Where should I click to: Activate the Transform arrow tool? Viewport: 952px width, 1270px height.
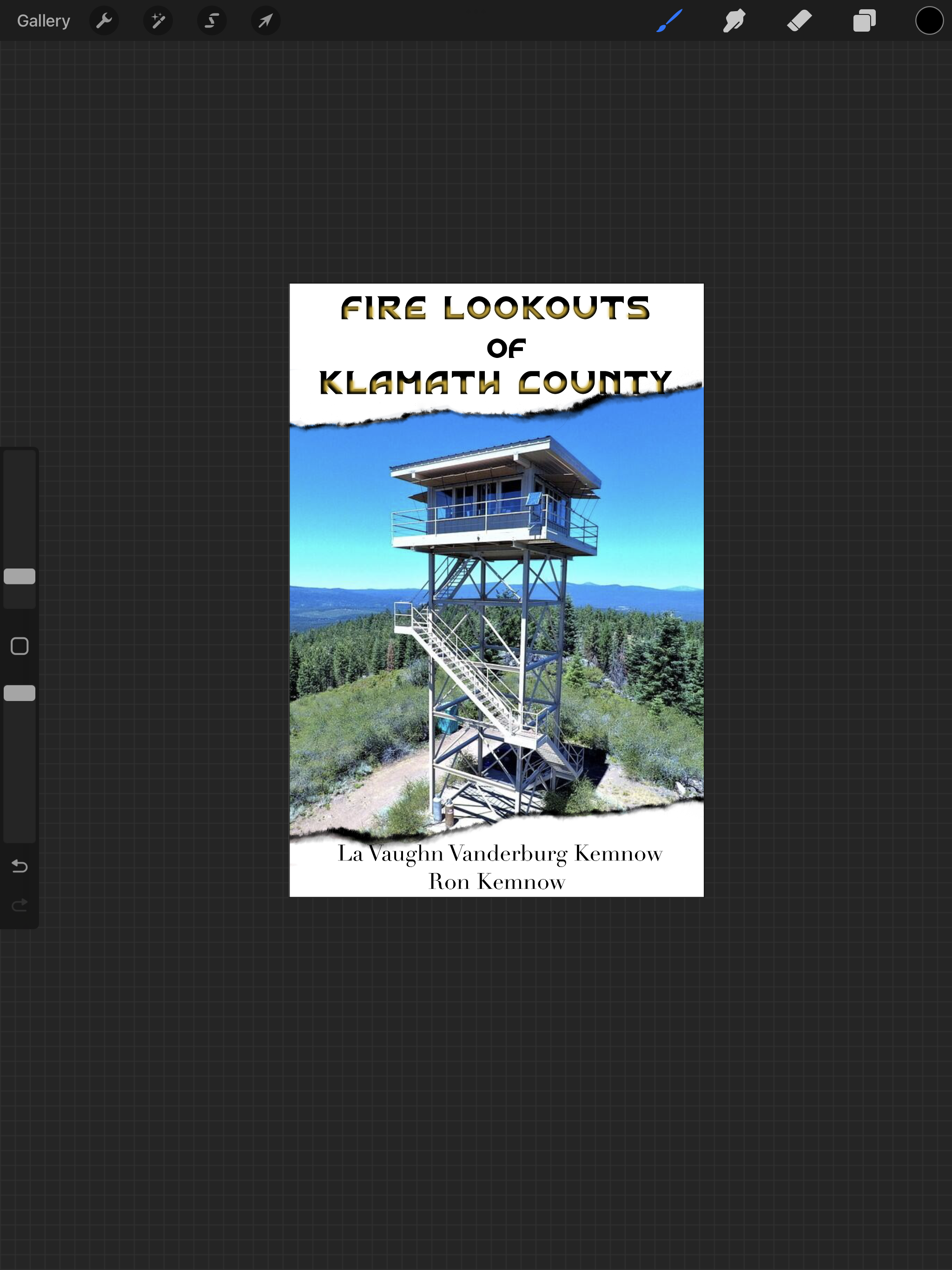tap(265, 21)
